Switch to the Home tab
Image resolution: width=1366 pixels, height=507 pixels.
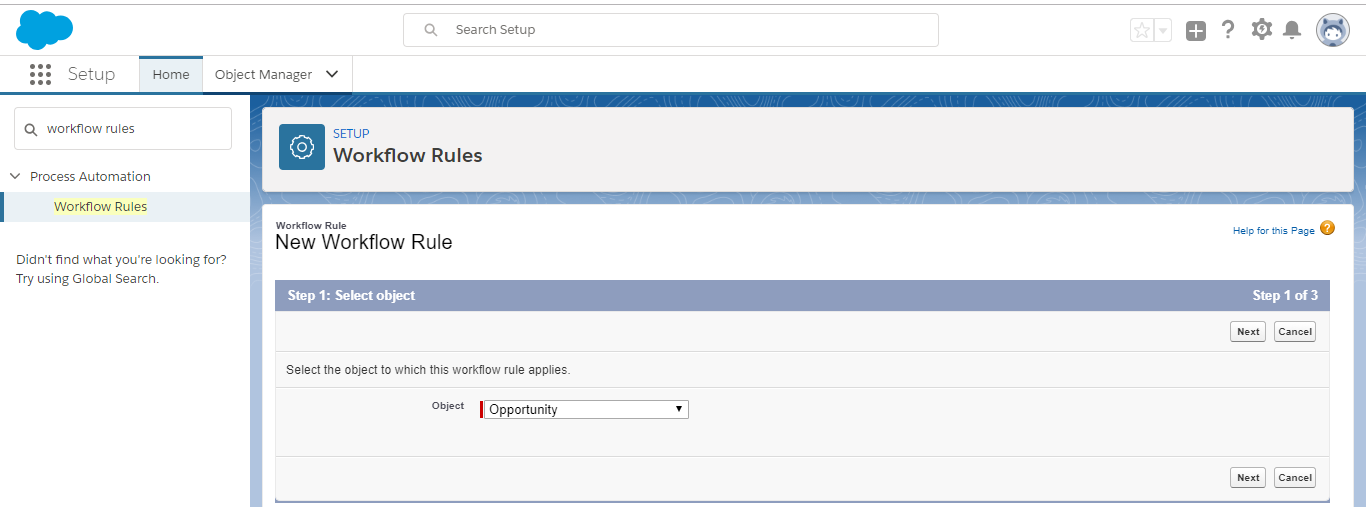coord(171,74)
